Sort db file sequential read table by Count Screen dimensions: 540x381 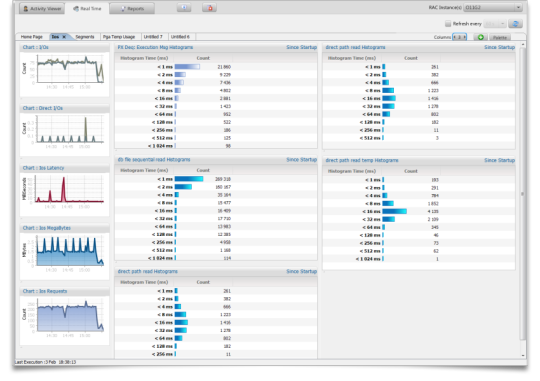203,171
